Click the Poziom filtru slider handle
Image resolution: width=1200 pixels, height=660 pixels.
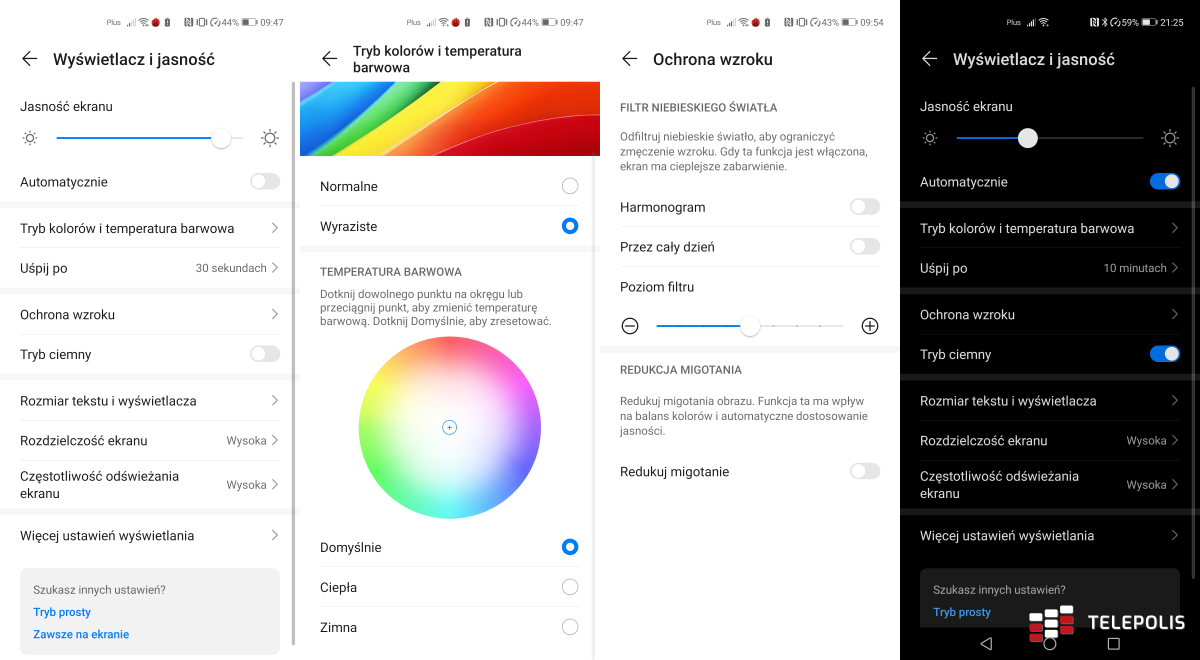click(750, 326)
